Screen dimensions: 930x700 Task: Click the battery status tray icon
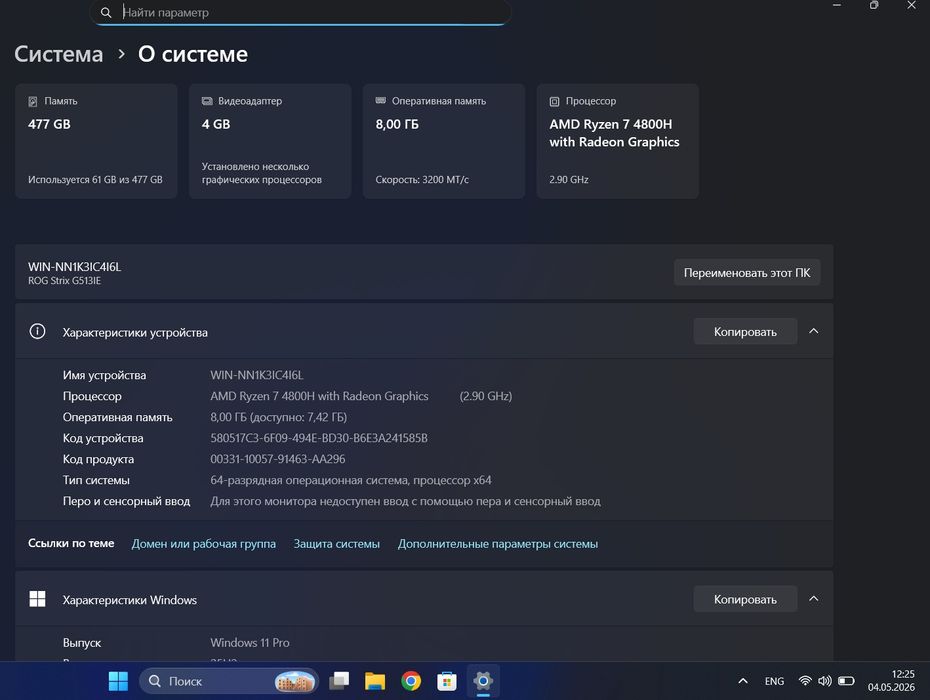coord(846,681)
